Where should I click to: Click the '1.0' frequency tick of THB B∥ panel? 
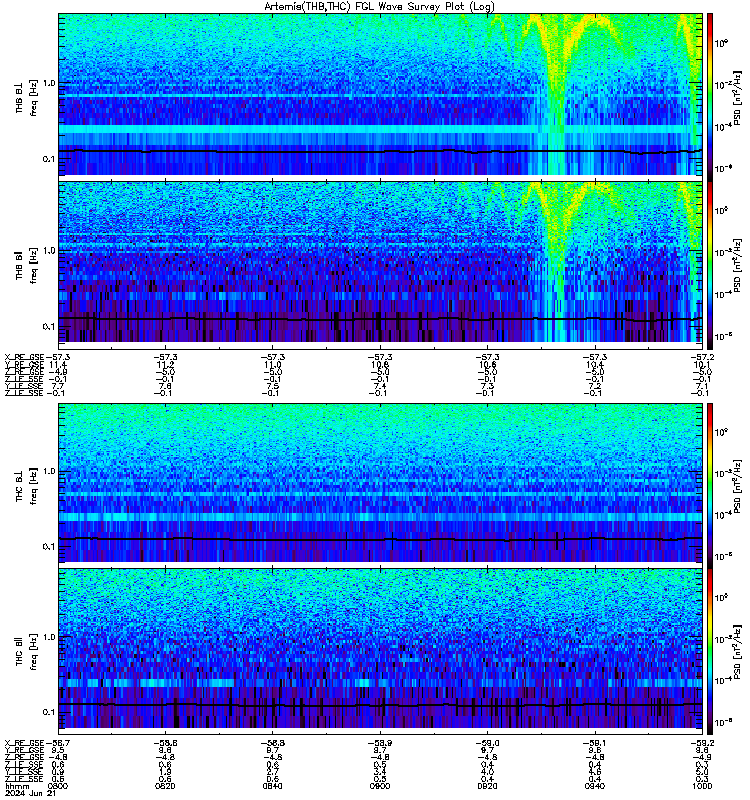pyautogui.click(x=49, y=251)
